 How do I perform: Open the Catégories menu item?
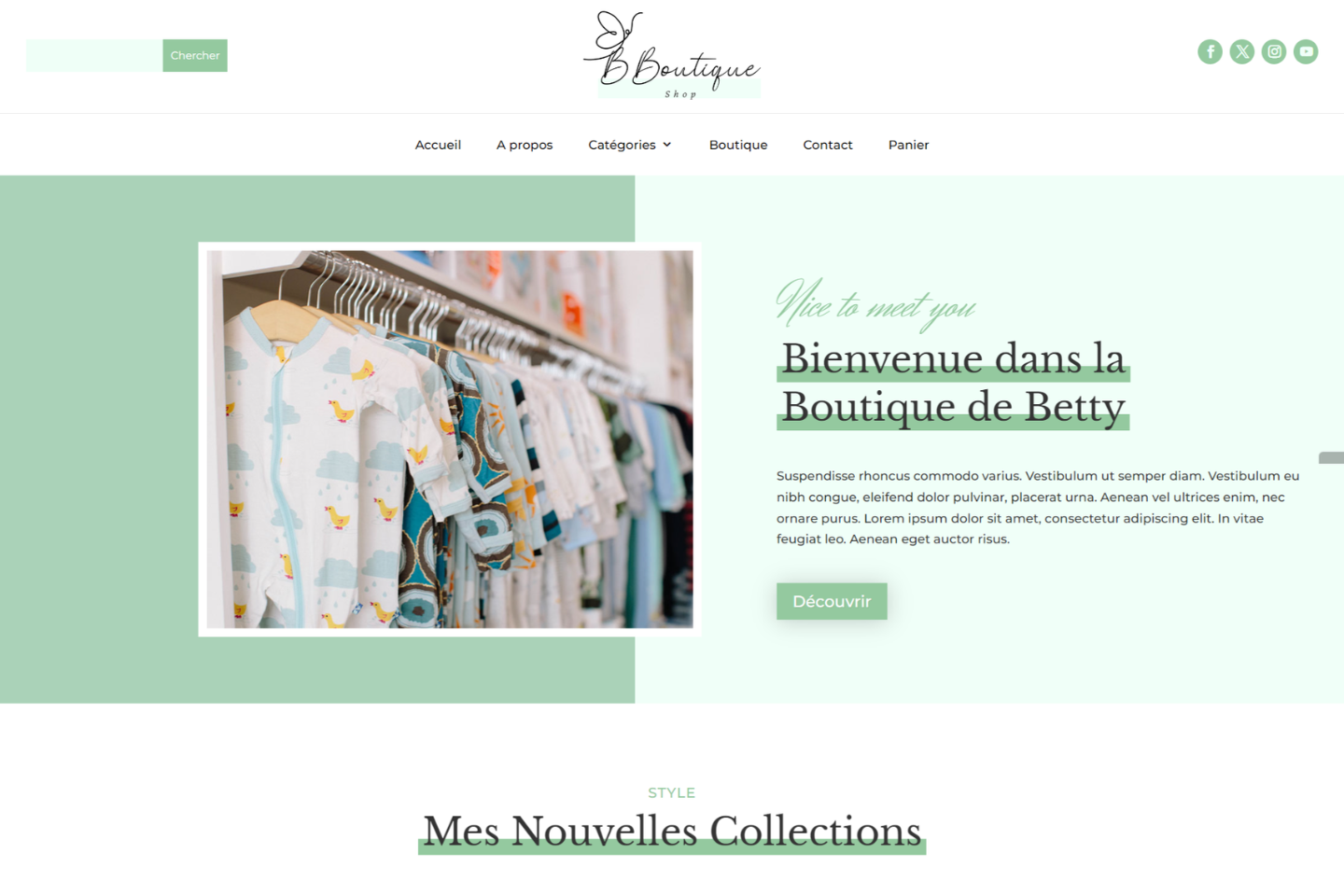pyautogui.click(x=622, y=145)
